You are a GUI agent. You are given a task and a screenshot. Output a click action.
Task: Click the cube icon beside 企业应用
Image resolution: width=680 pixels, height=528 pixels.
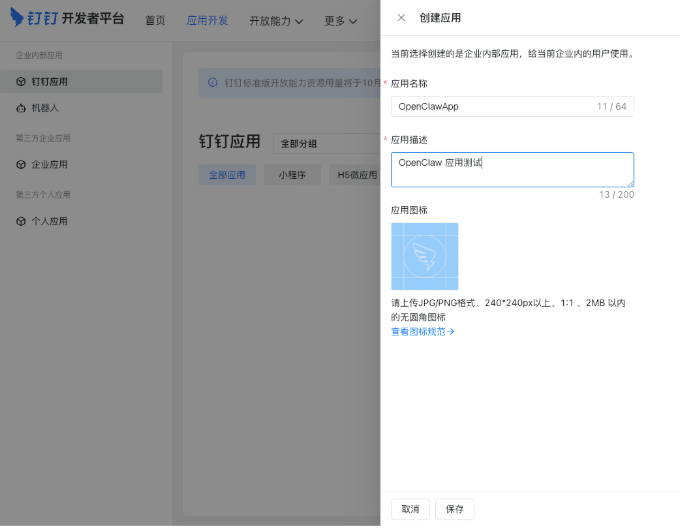21,165
